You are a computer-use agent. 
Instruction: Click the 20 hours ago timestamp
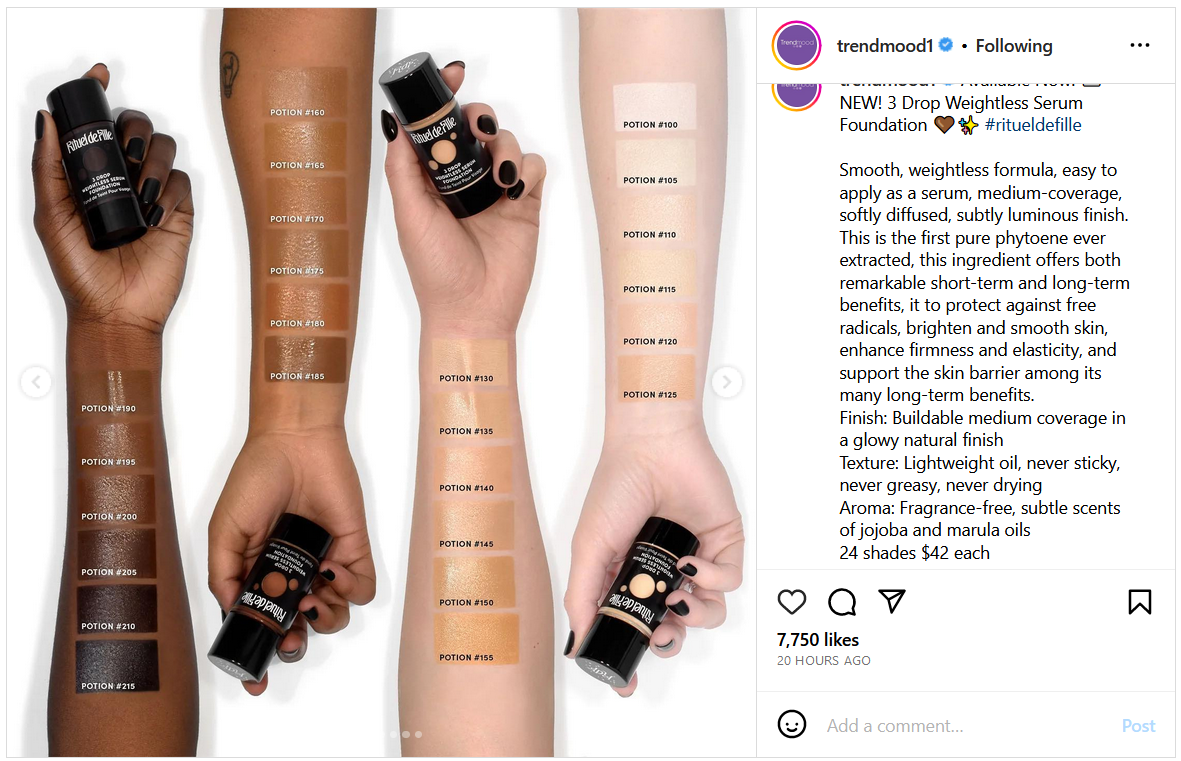coord(823,661)
